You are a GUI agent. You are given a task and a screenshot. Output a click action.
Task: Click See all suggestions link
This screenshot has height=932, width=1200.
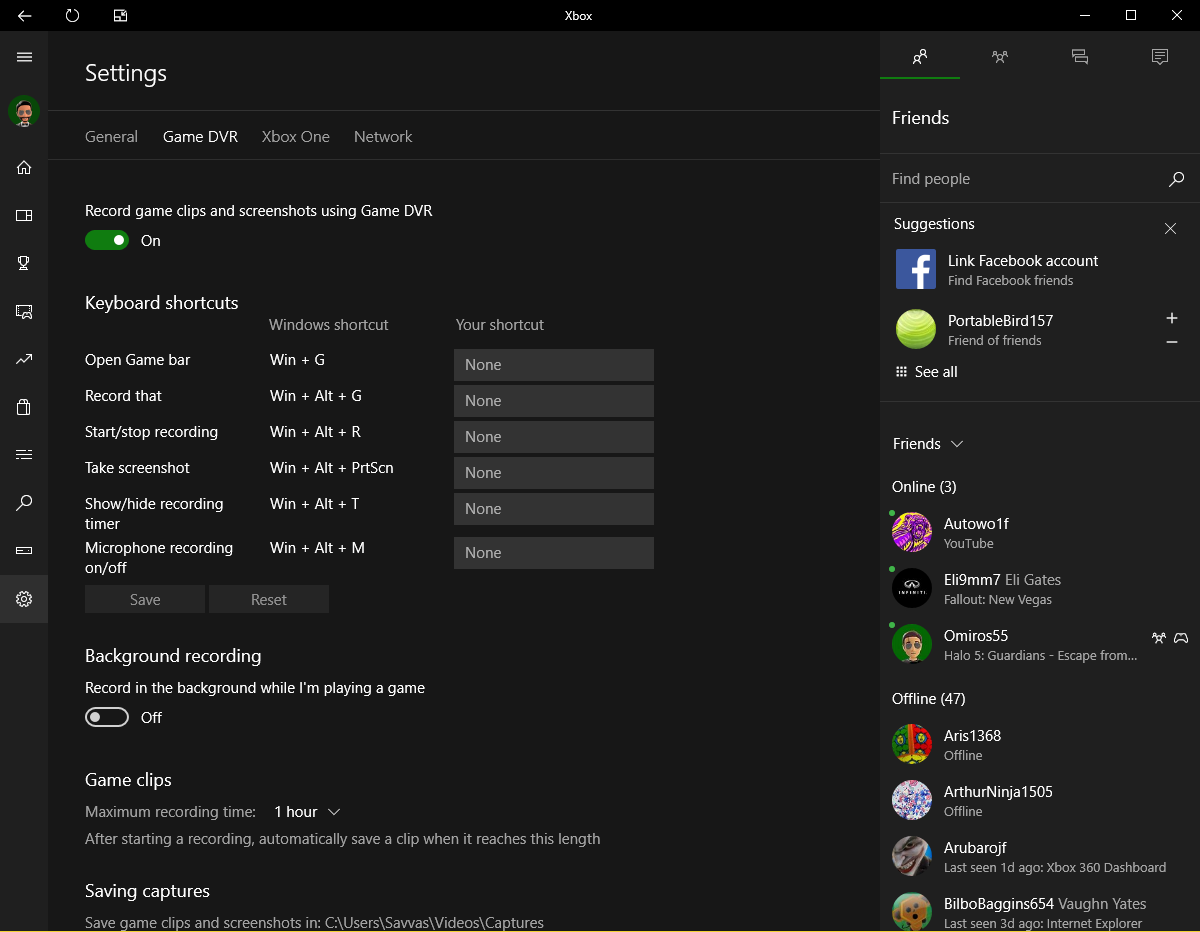[x=926, y=372]
